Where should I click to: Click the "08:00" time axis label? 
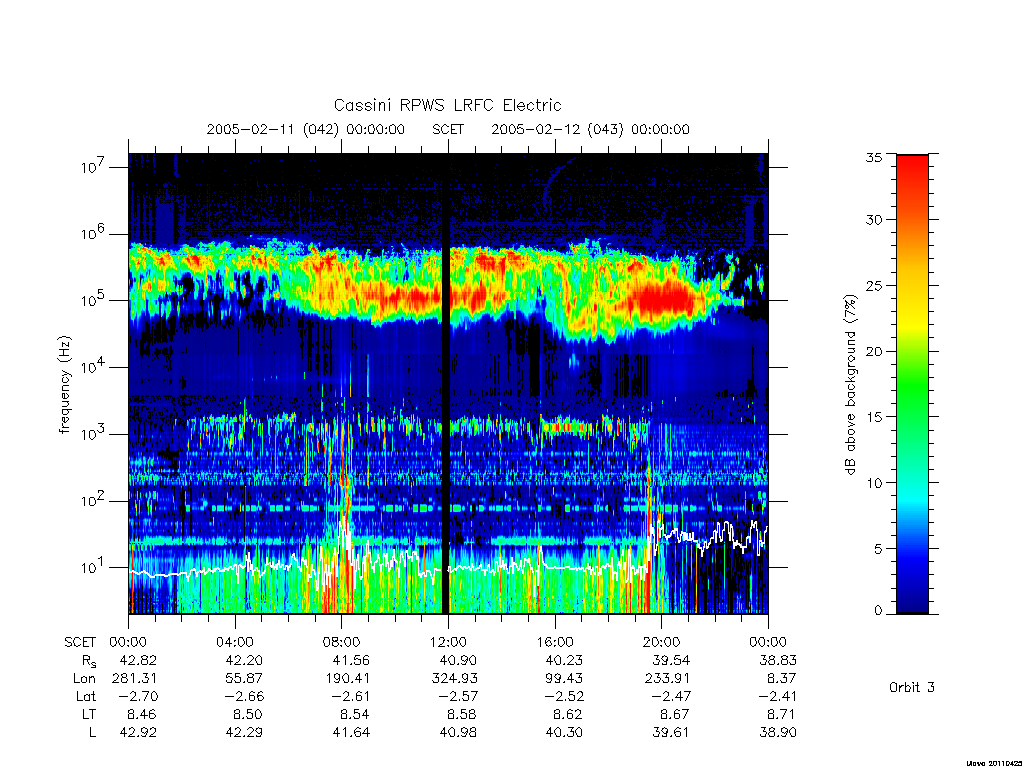tap(342, 642)
